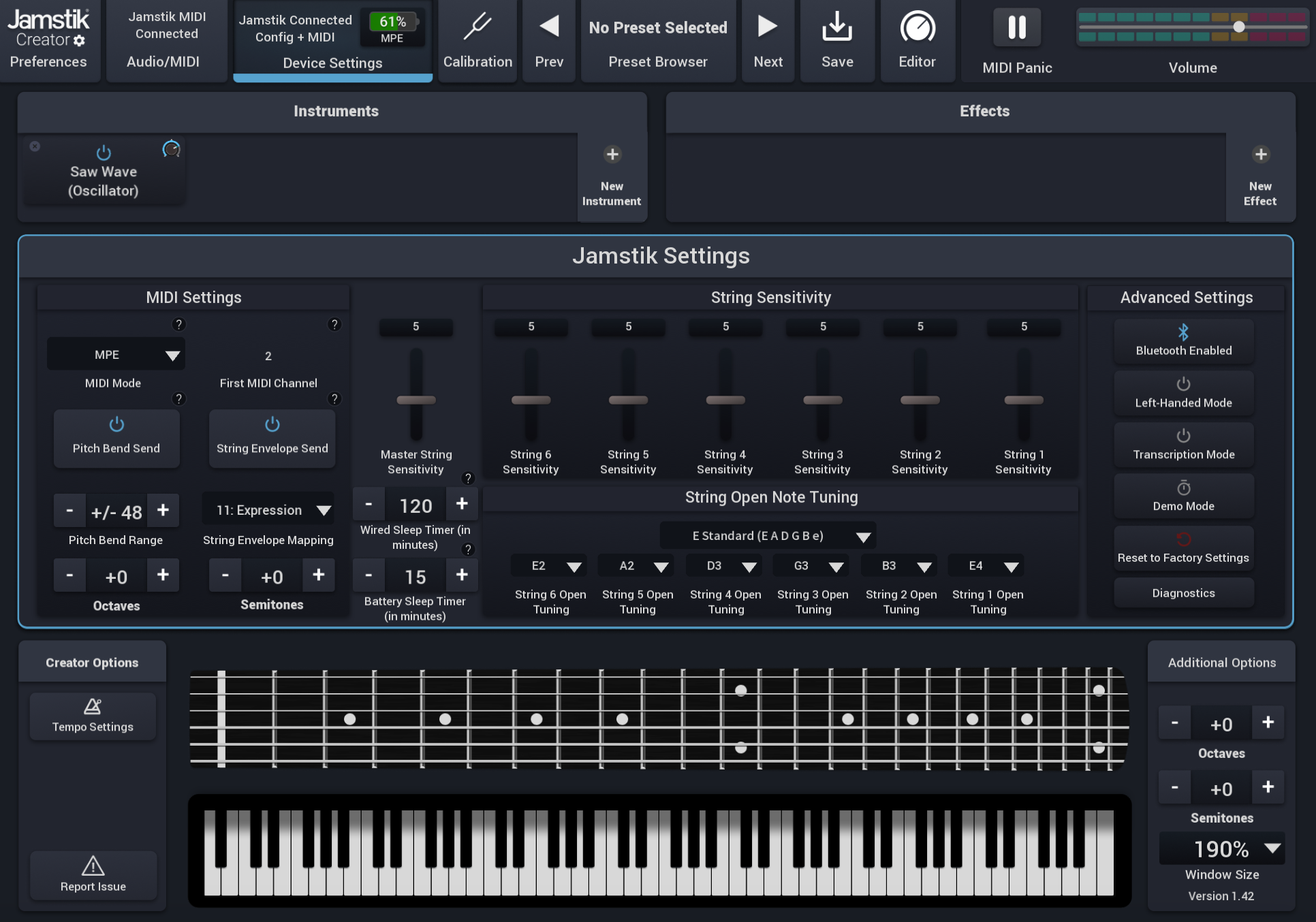Screen dimensions: 1316x922
Task: Click String 1 Sensitivity slider handle
Action: [x=1023, y=400]
